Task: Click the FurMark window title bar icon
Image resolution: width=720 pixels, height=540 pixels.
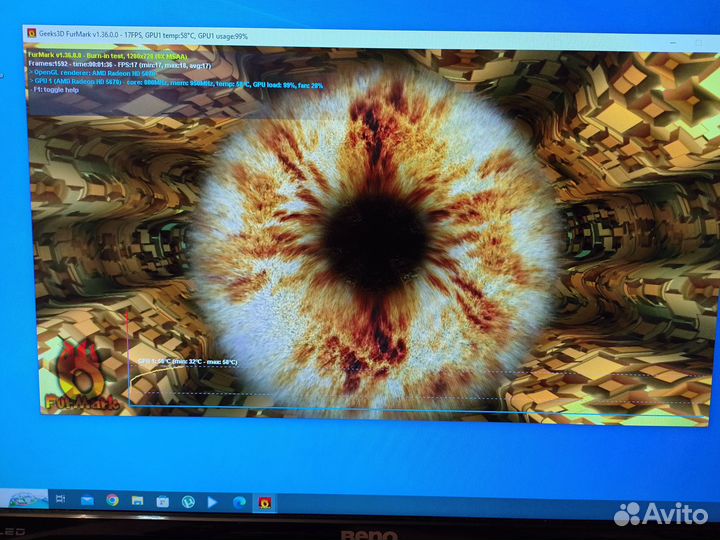Action: (x=31, y=34)
